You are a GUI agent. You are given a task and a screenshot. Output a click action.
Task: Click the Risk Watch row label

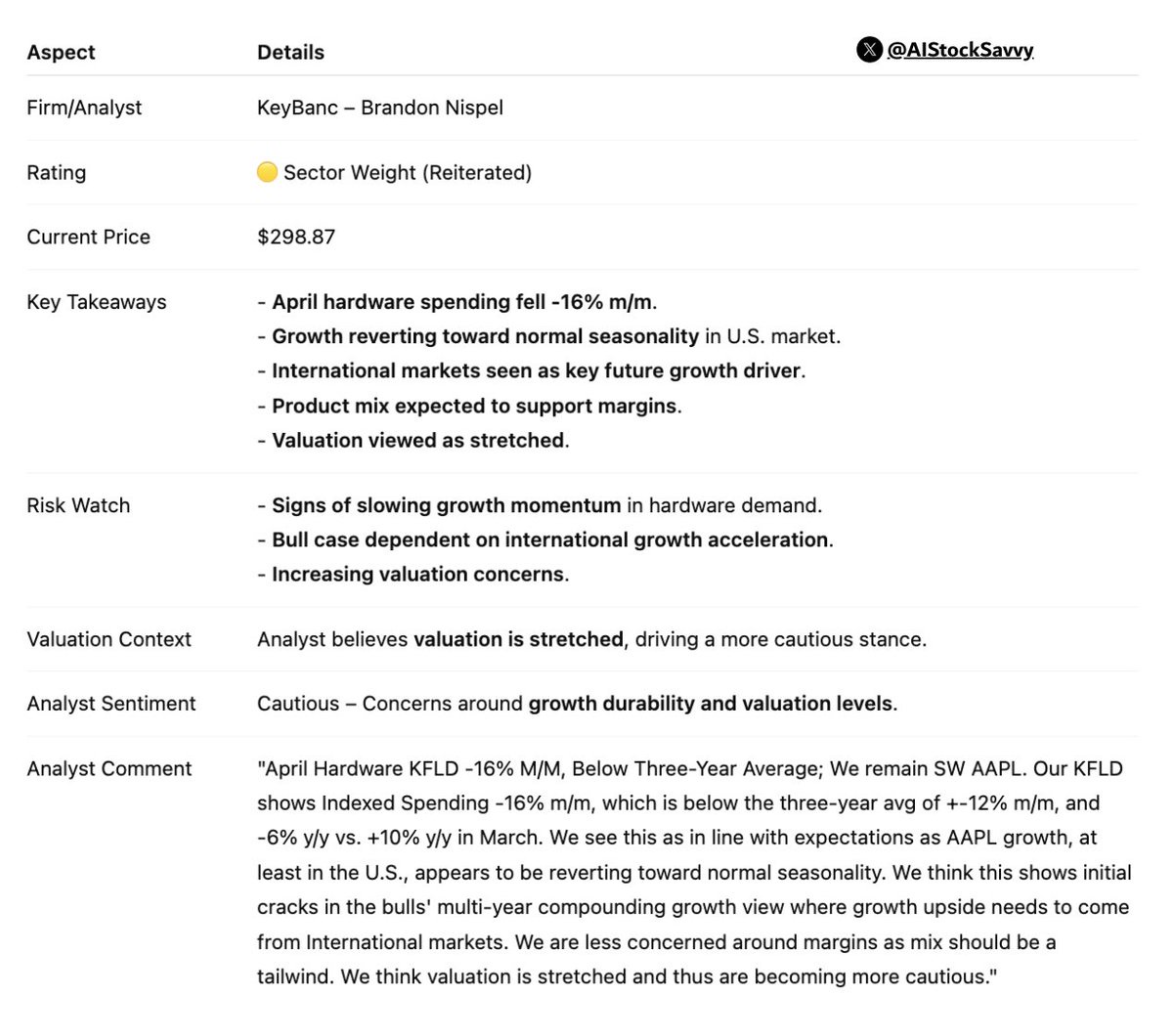point(78,505)
